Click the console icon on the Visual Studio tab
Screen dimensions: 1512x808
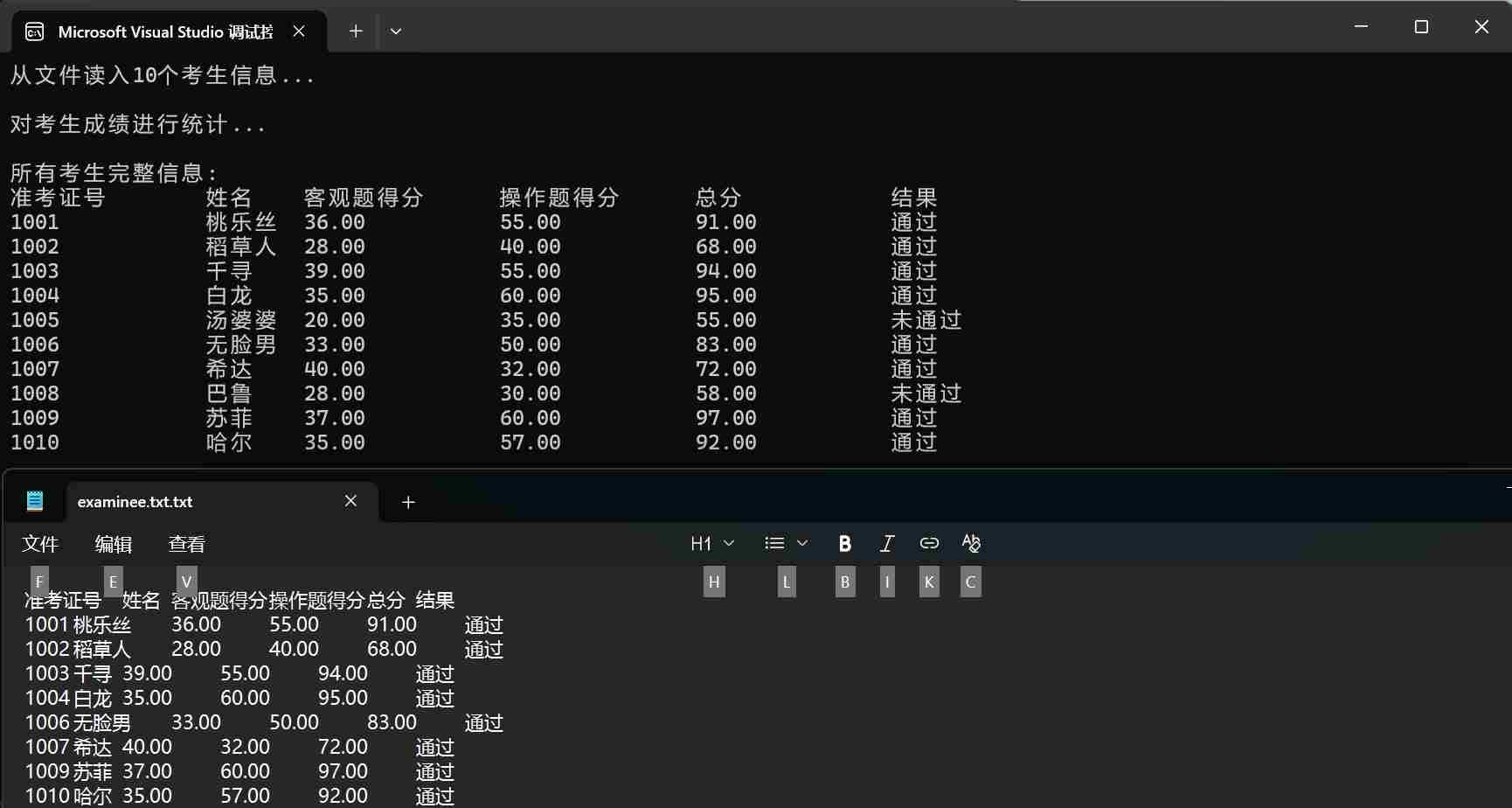click(x=34, y=31)
